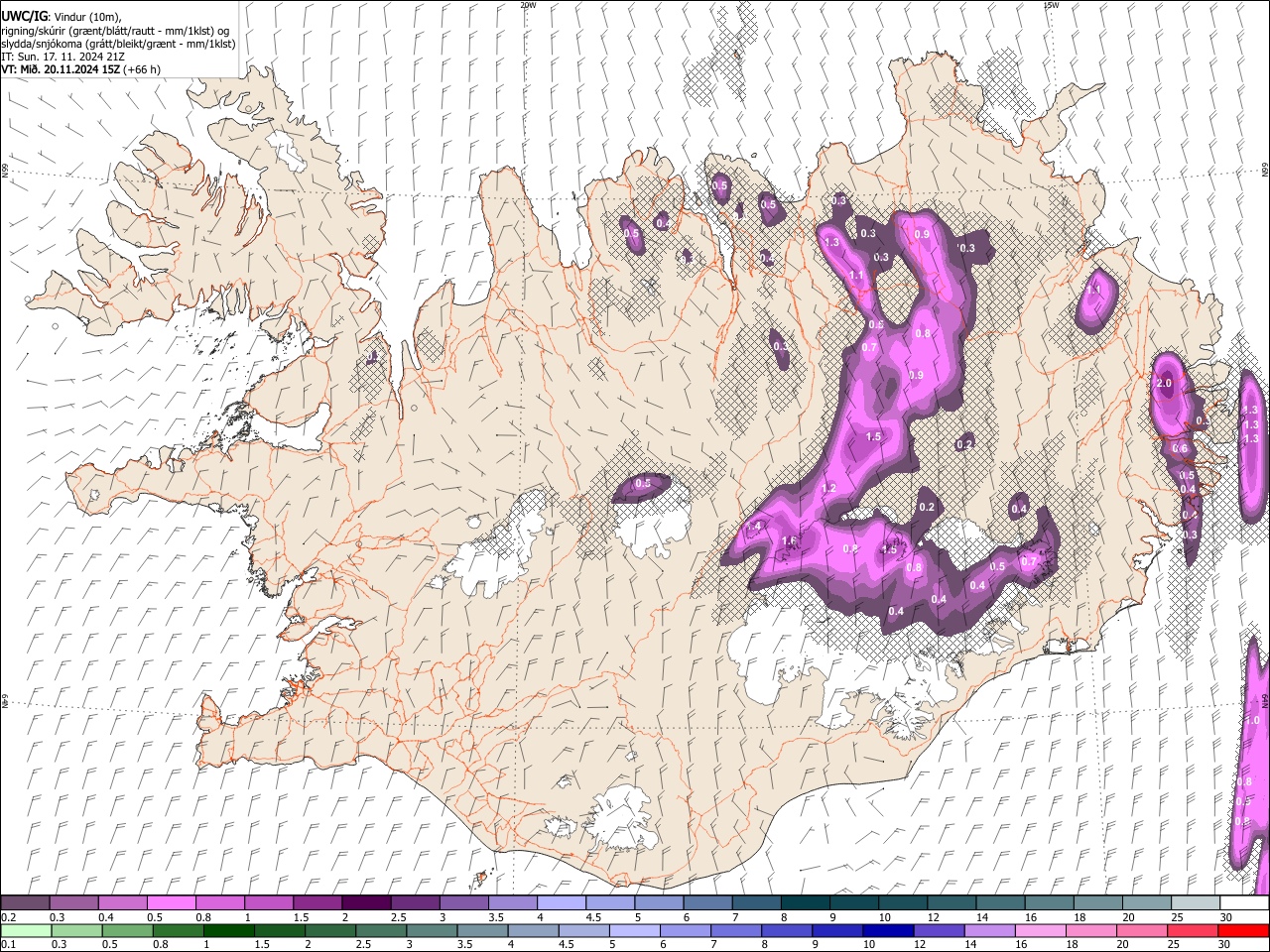Select the 'IT: Sun. 17. 11. 2024 21Z' text
Viewport: 1270px width, 952px height.
(63, 57)
